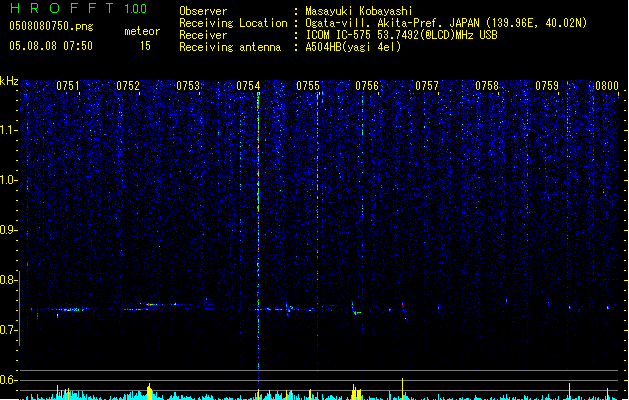Click the Observer label
The height and width of the screenshot is (400, 629).
point(203,11)
